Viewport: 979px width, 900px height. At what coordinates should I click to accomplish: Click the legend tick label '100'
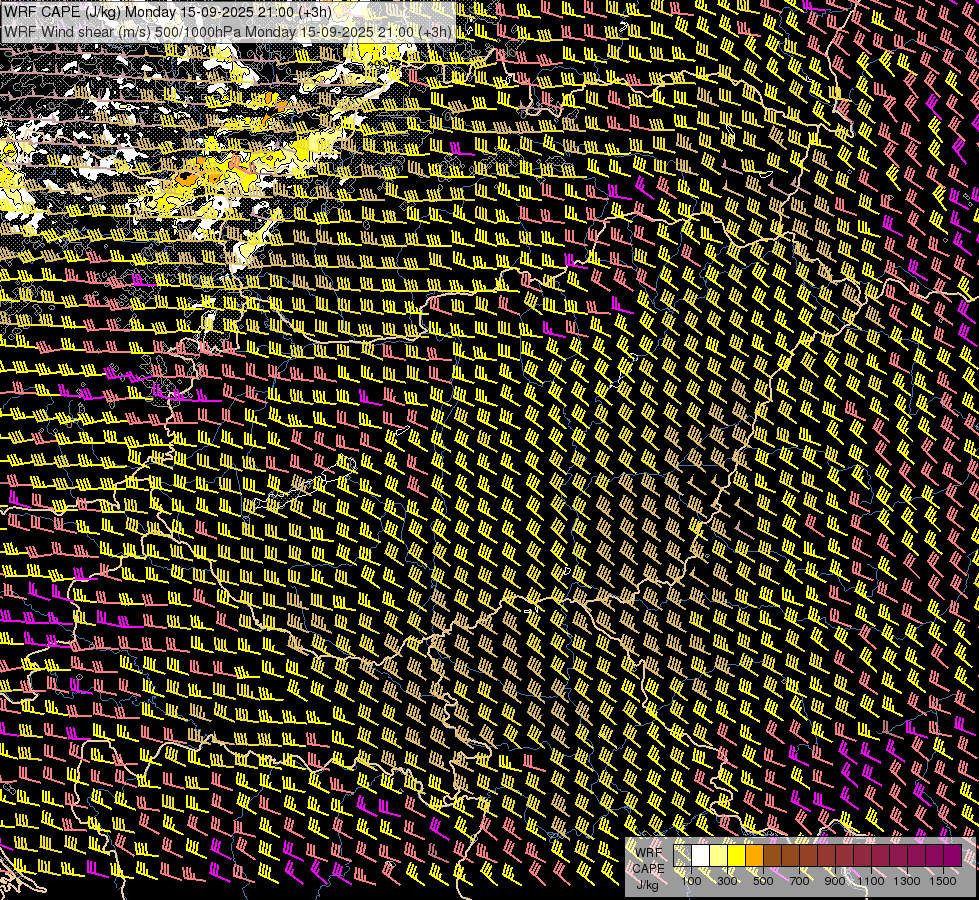click(691, 881)
